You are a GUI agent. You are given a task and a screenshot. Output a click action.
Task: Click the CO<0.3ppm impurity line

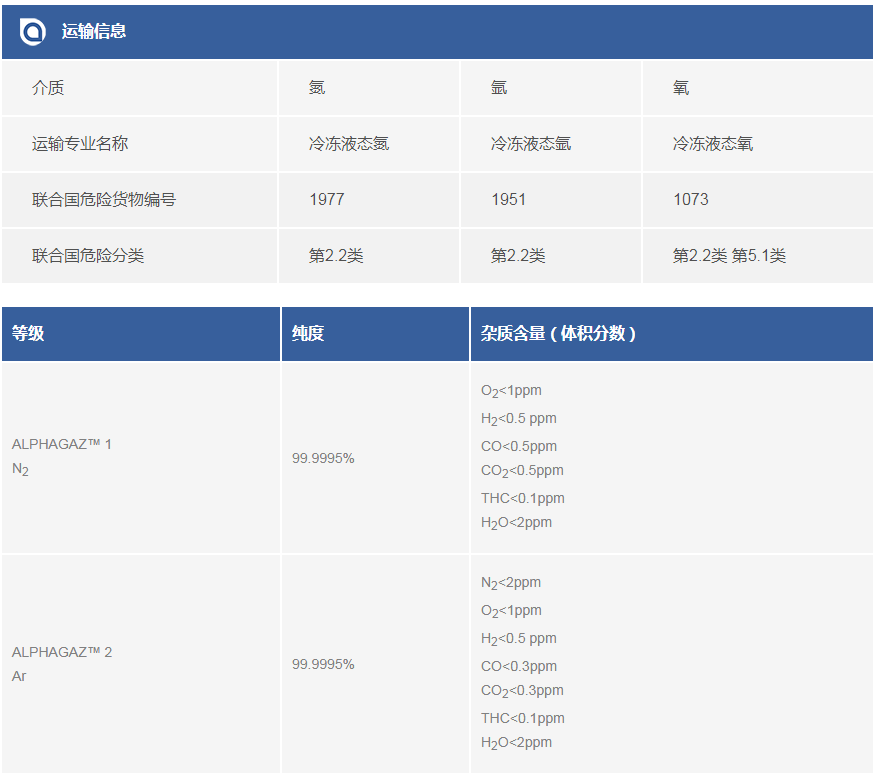coord(519,666)
